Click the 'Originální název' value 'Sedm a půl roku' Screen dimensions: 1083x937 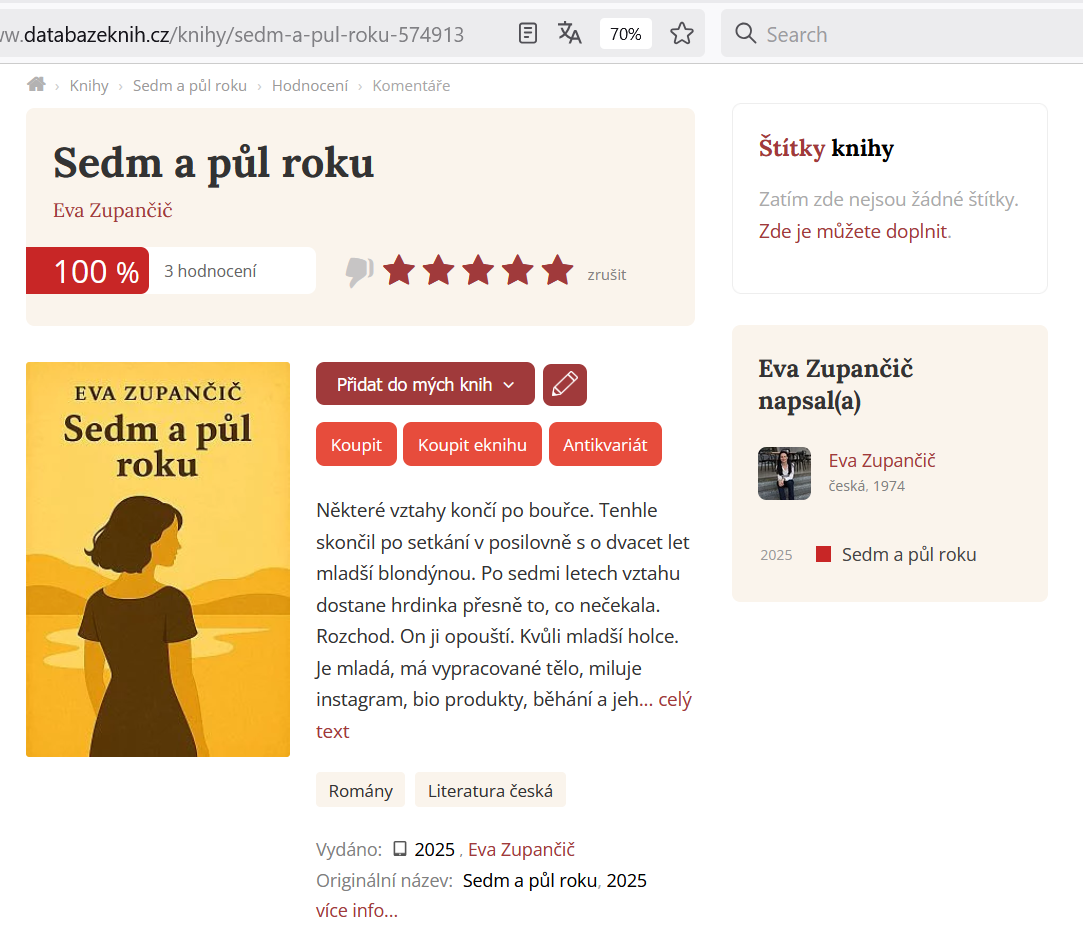tap(530, 880)
